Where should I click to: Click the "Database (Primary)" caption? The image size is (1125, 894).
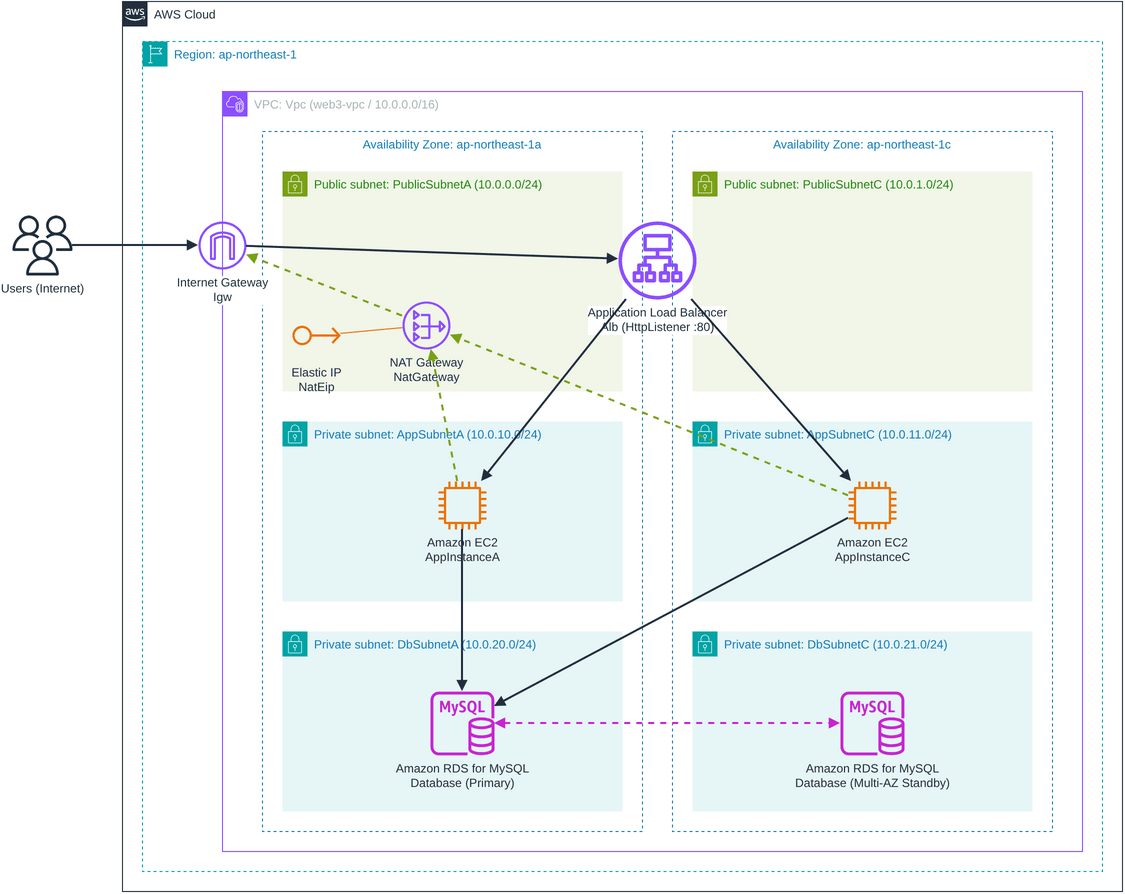[462, 783]
